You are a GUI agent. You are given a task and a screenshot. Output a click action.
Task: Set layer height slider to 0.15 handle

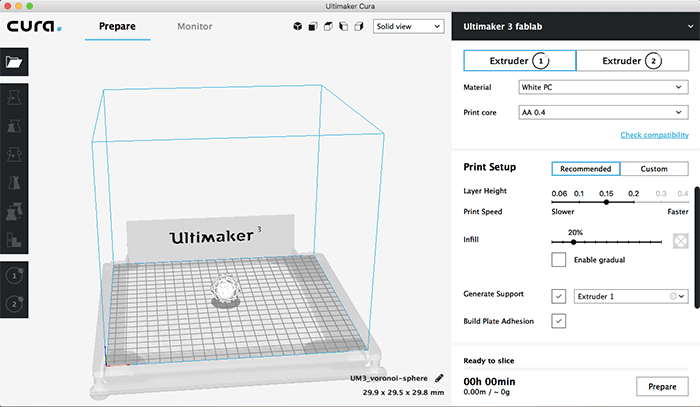[x=606, y=202]
